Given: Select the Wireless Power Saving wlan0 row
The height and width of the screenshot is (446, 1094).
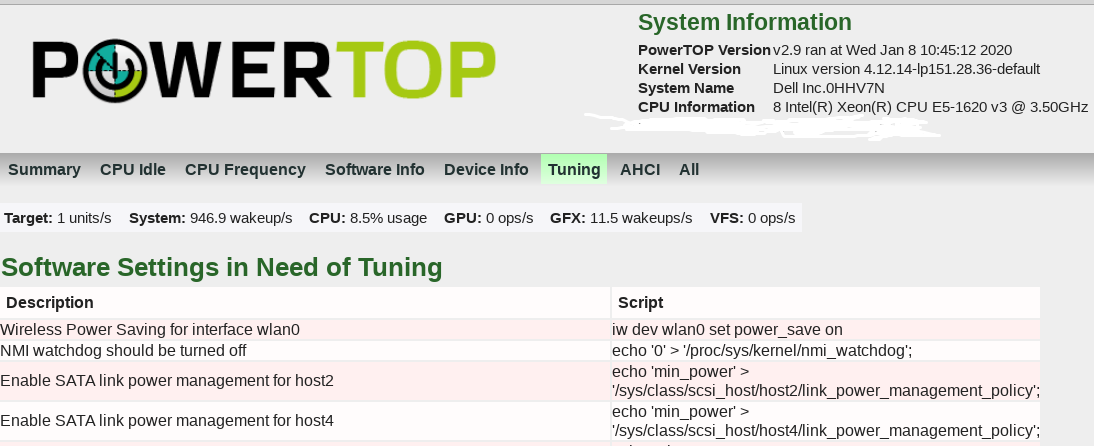Looking at the screenshot, I should (x=150, y=329).
